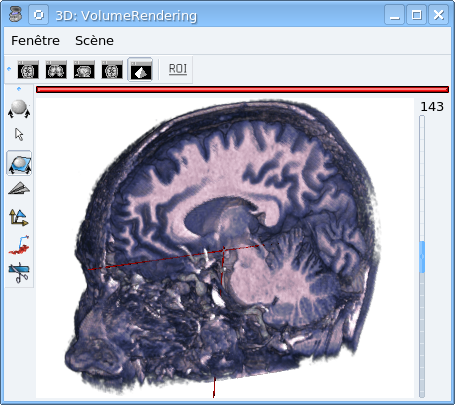Select the paper plane flight tool

pos(19,189)
